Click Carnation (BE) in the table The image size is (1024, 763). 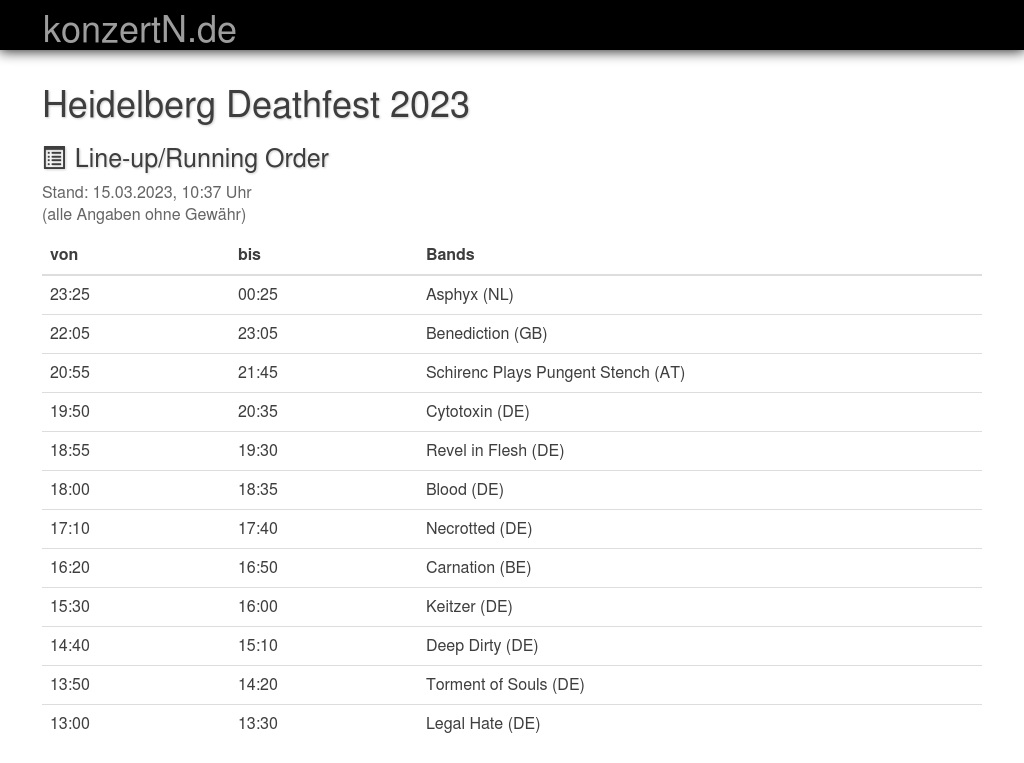[478, 567]
